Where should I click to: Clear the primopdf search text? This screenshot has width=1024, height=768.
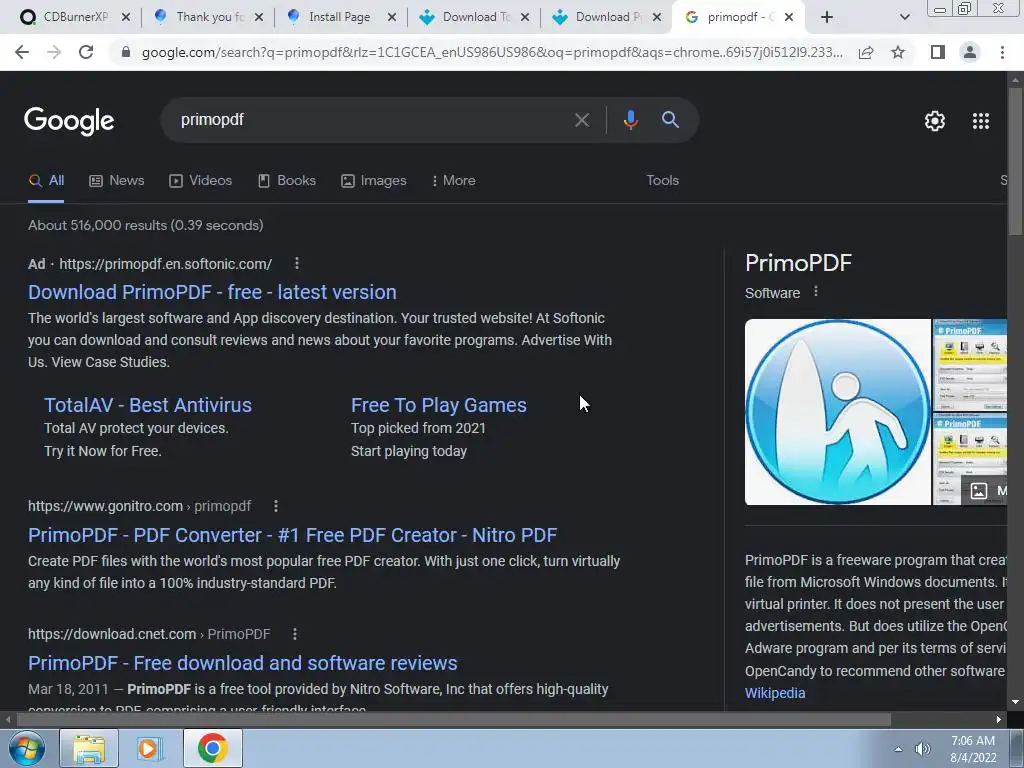click(581, 120)
